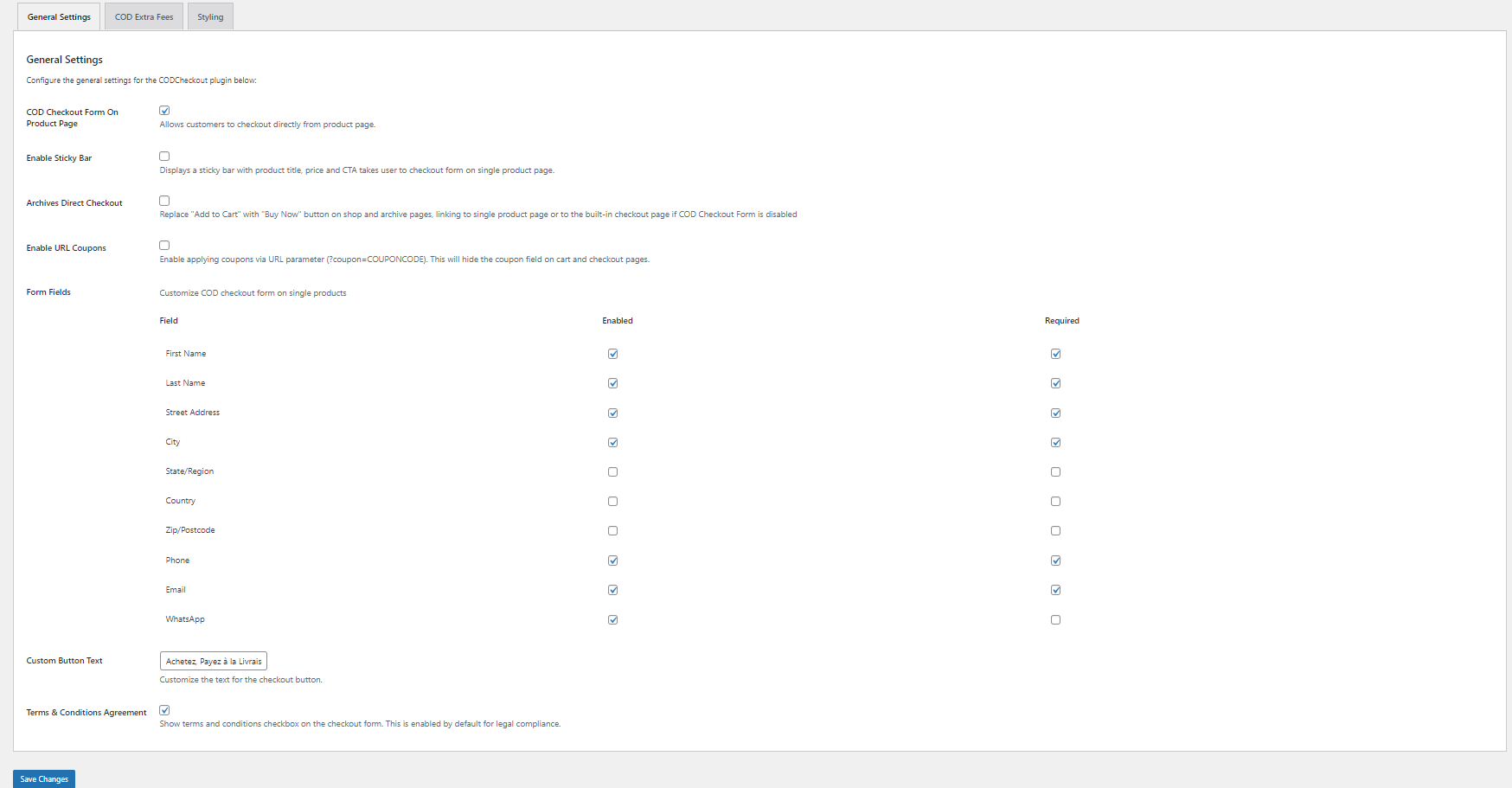Click the 'Field' column header

click(x=169, y=321)
